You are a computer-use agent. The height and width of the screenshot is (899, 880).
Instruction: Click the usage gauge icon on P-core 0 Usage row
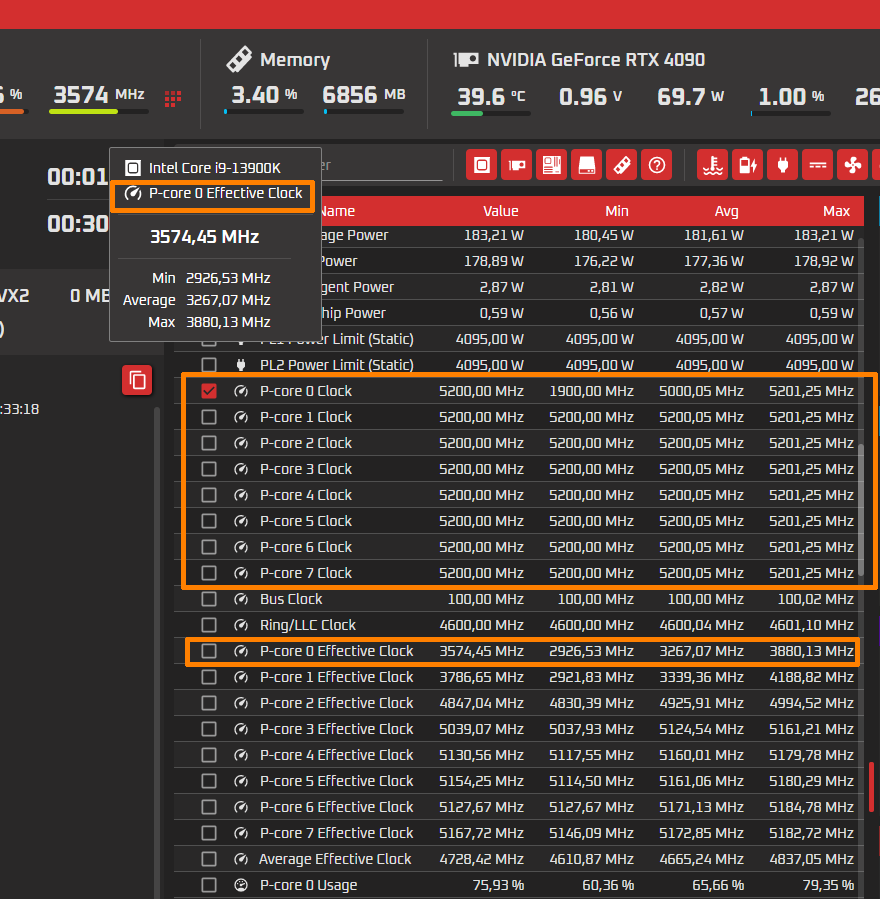pos(241,885)
